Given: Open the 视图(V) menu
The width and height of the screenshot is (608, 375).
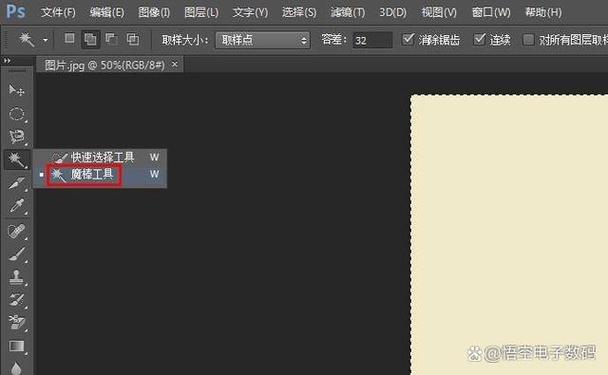Looking at the screenshot, I should pos(439,12).
